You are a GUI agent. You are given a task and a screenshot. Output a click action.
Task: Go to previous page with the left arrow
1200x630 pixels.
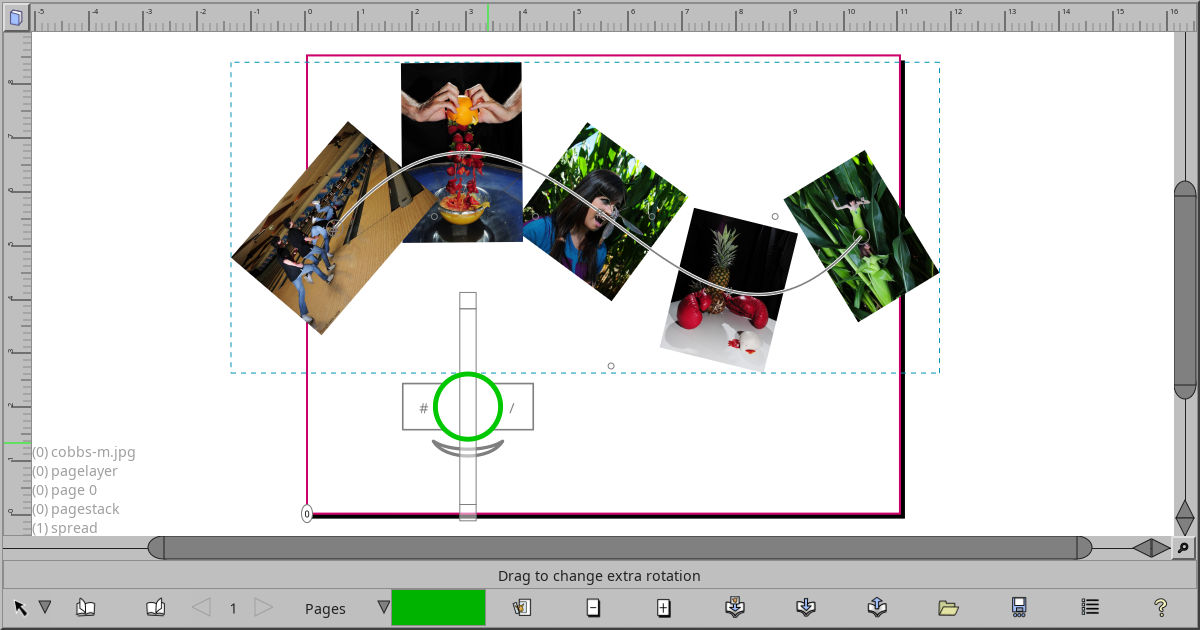(199, 606)
